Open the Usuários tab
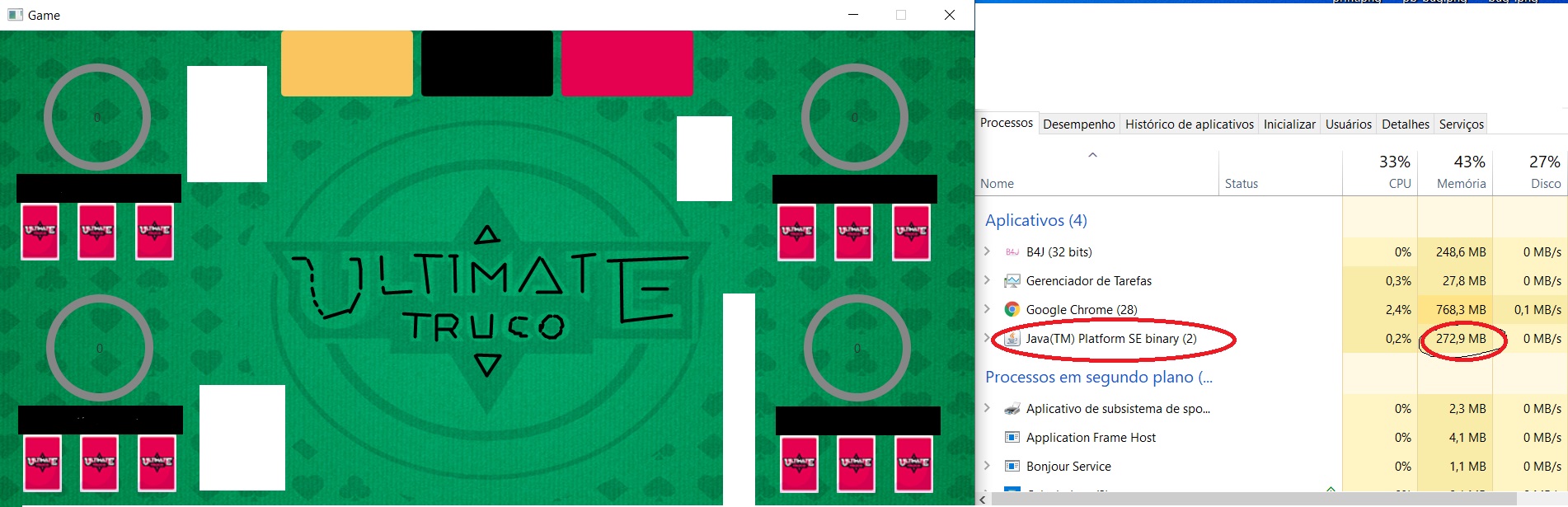Screen dimensions: 1568x507 1348,124
